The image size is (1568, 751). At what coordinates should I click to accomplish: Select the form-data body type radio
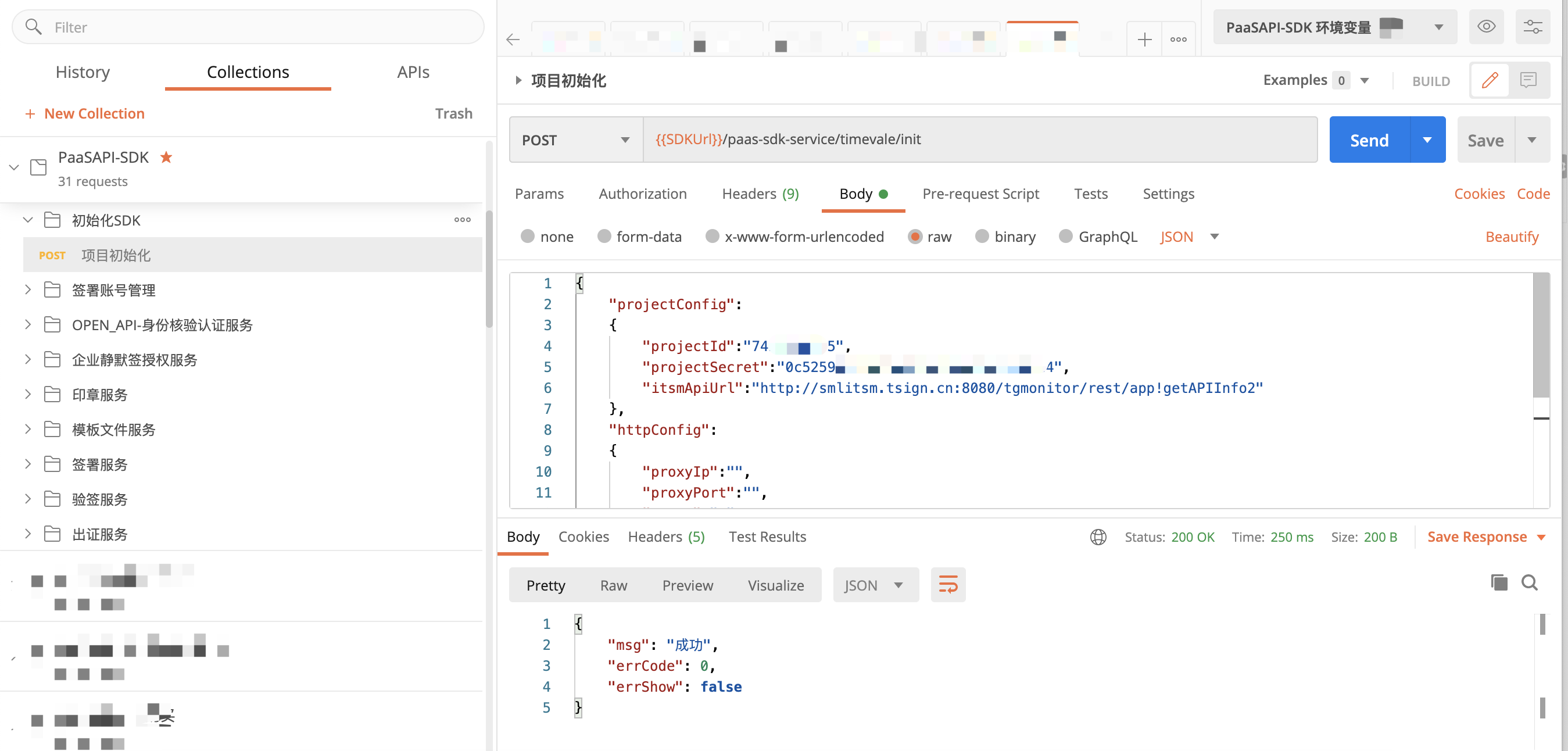[604, 236]
